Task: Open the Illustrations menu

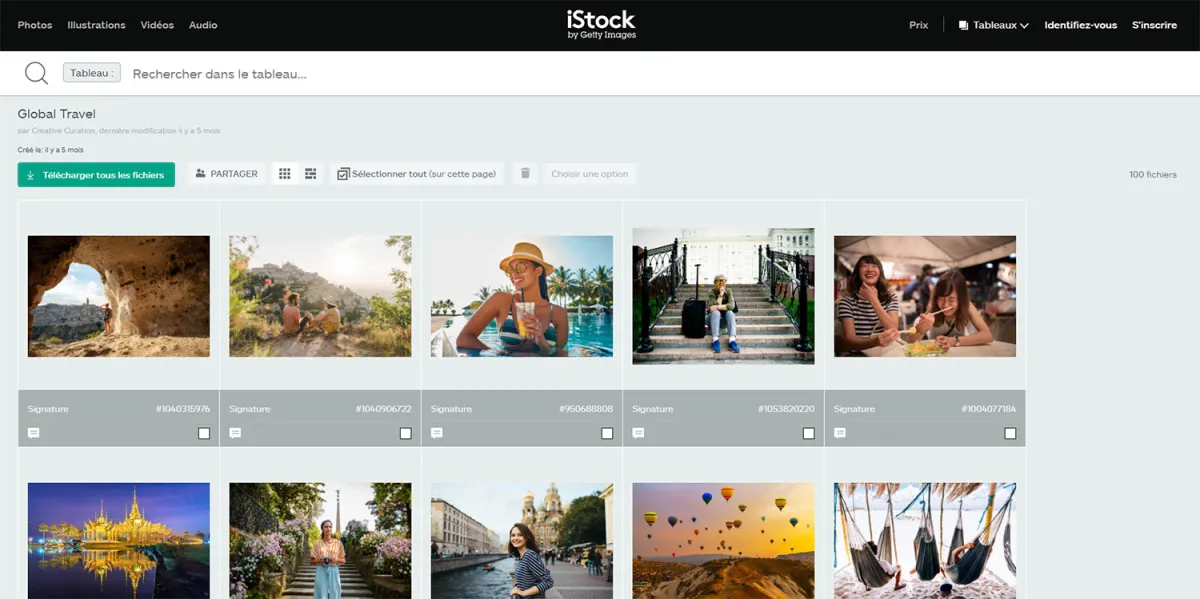Action: [96, 25]
